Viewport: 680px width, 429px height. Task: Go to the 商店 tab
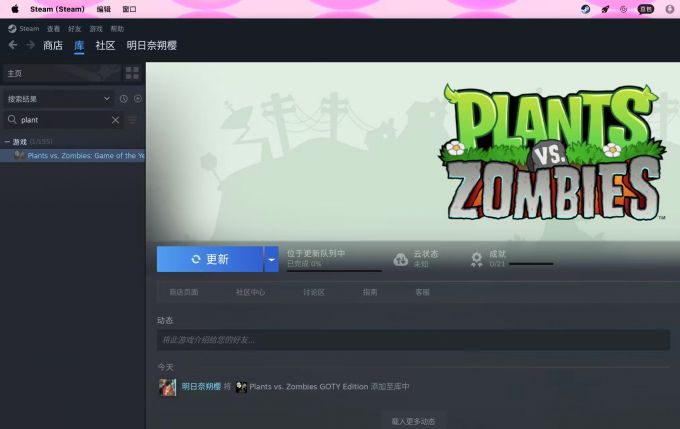(53, 45)
